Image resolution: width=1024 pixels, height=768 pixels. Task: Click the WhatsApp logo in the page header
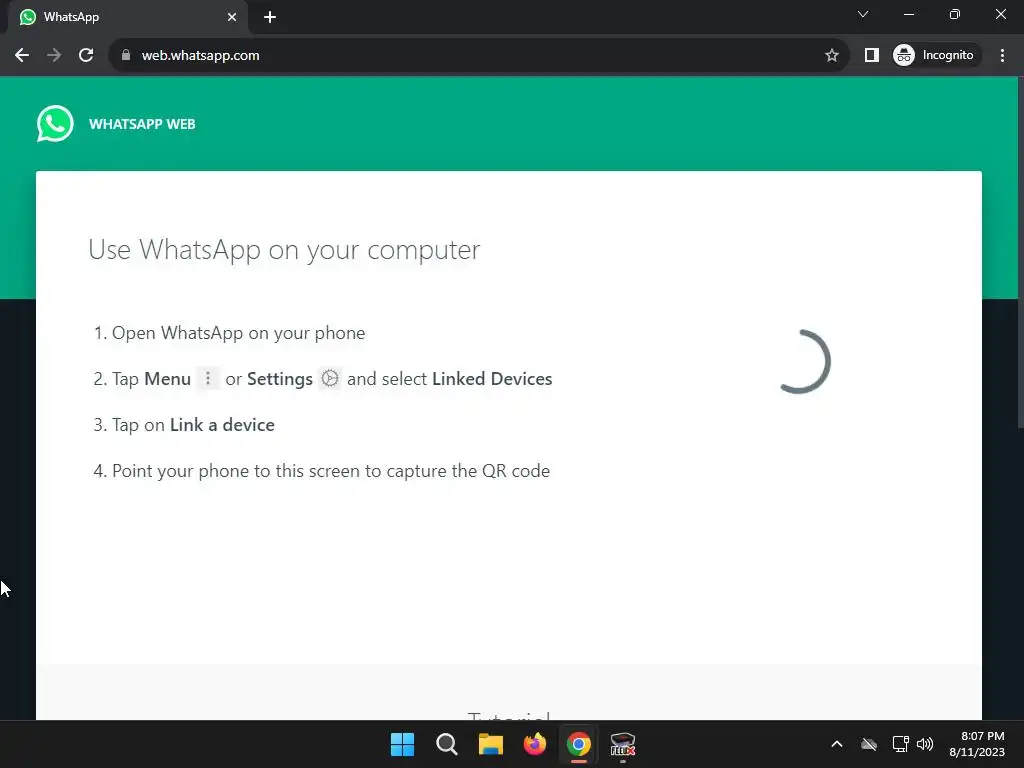pos(55,123)
